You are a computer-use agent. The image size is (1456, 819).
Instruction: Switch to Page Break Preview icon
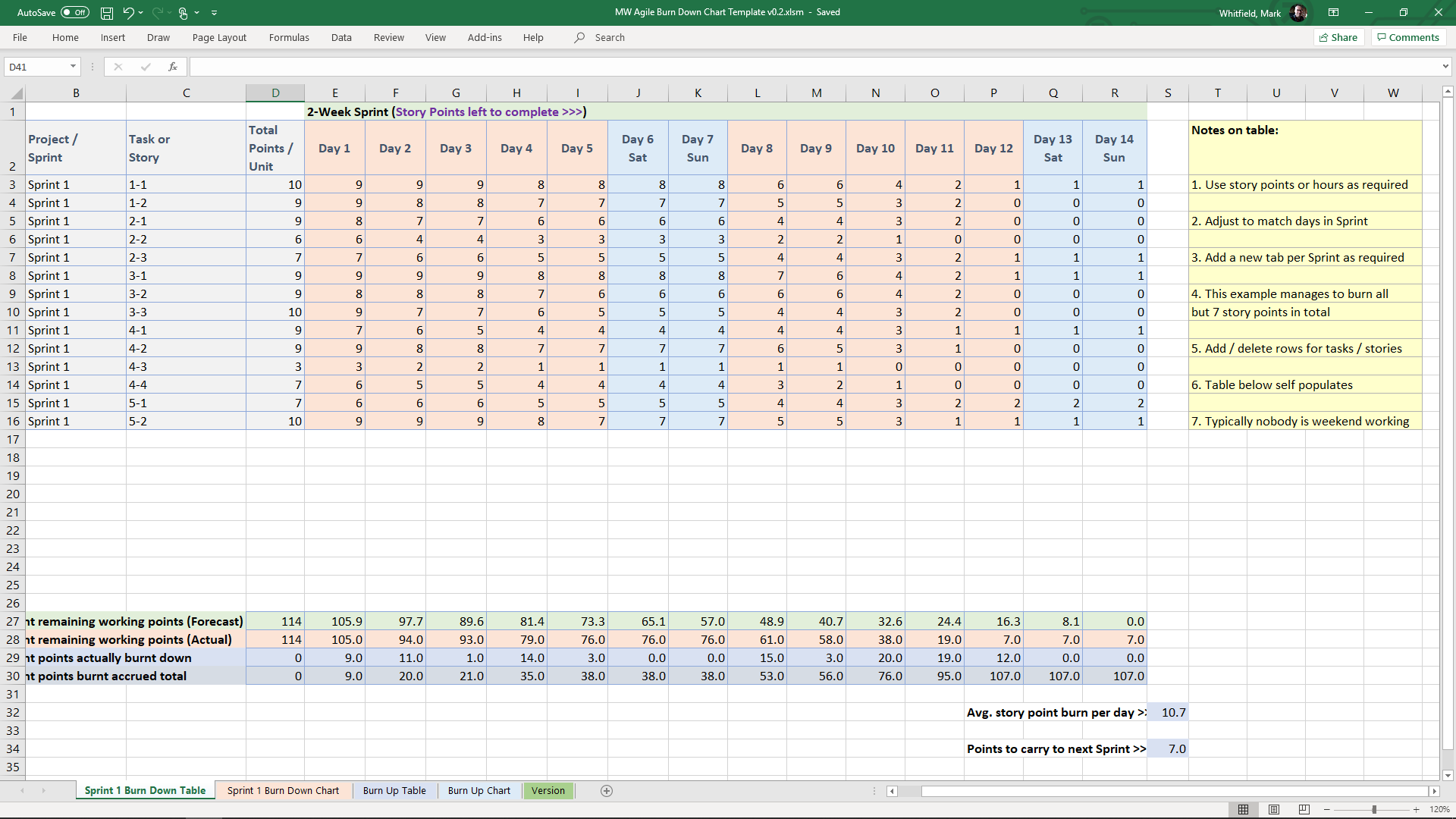[1304, 809]
